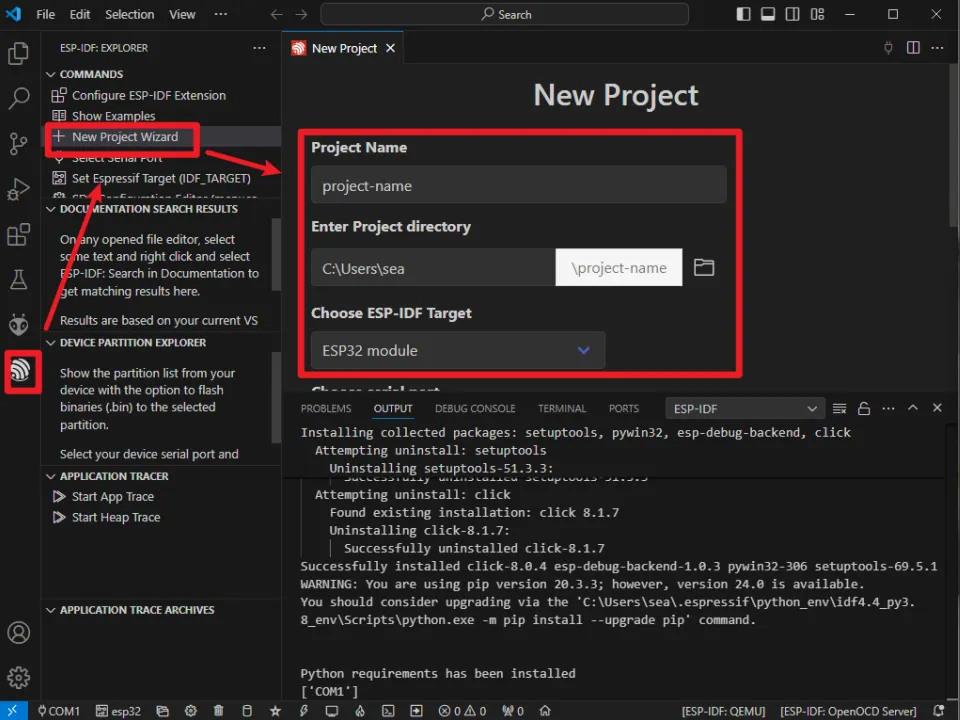Click the plug icon in editor title bar

(x=888, y=48)
